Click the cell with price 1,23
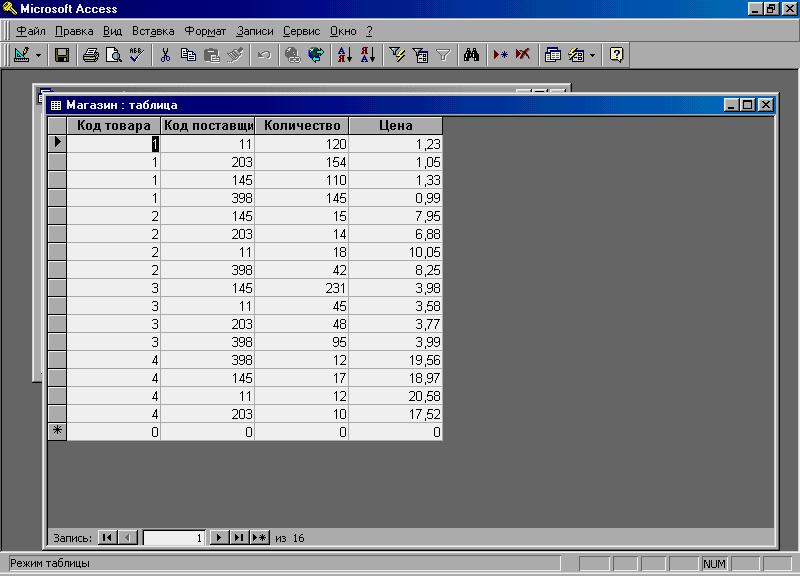This screenshot has height=576, width=800. point(395,144)
